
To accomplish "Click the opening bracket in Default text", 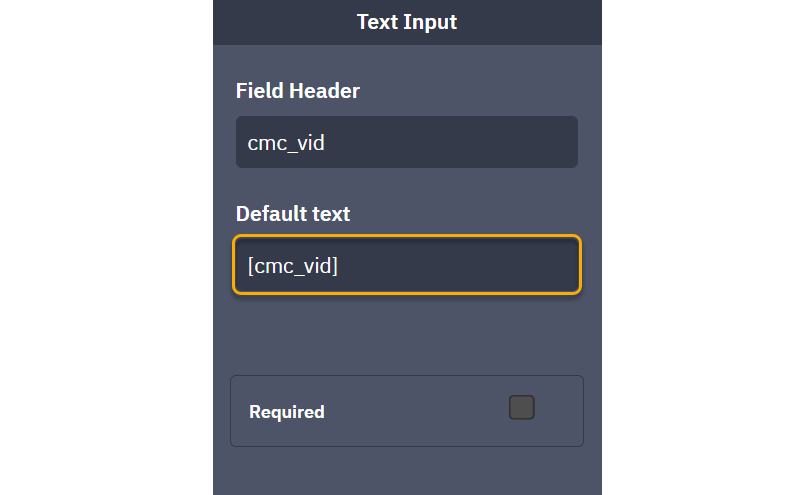I will pos(250,266).
